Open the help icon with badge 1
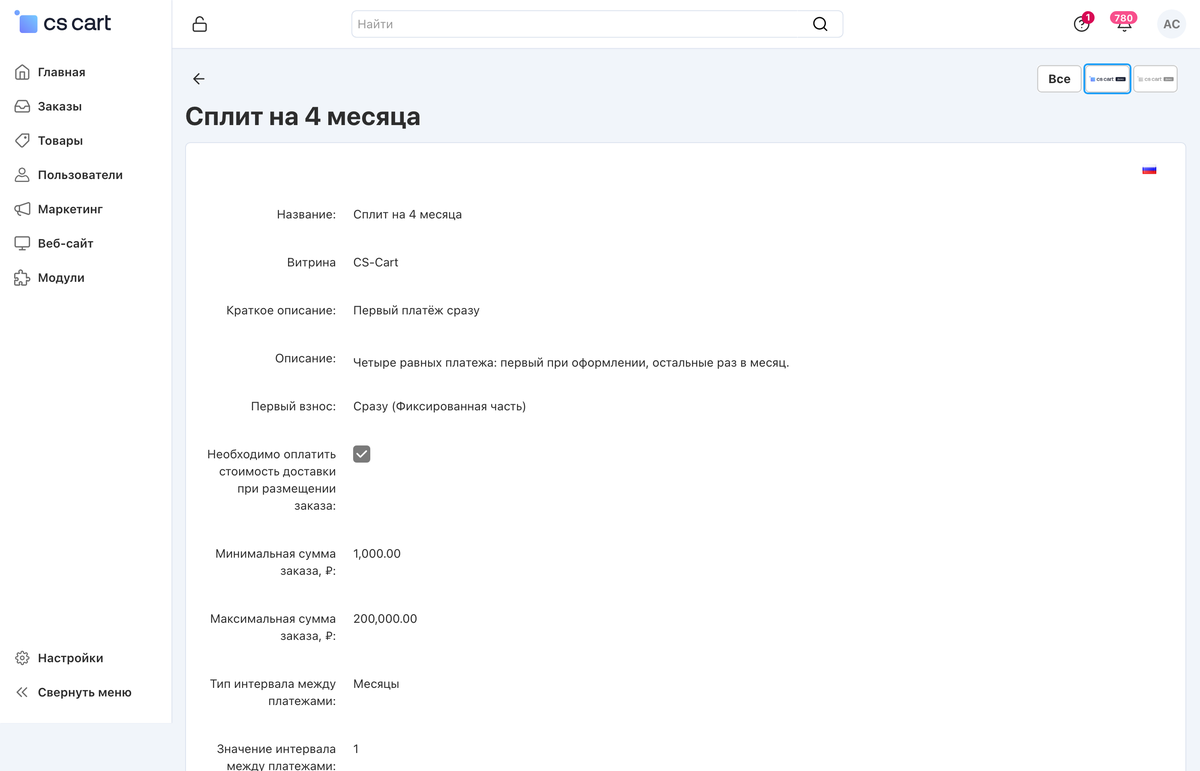 (x=1082, y=23)
